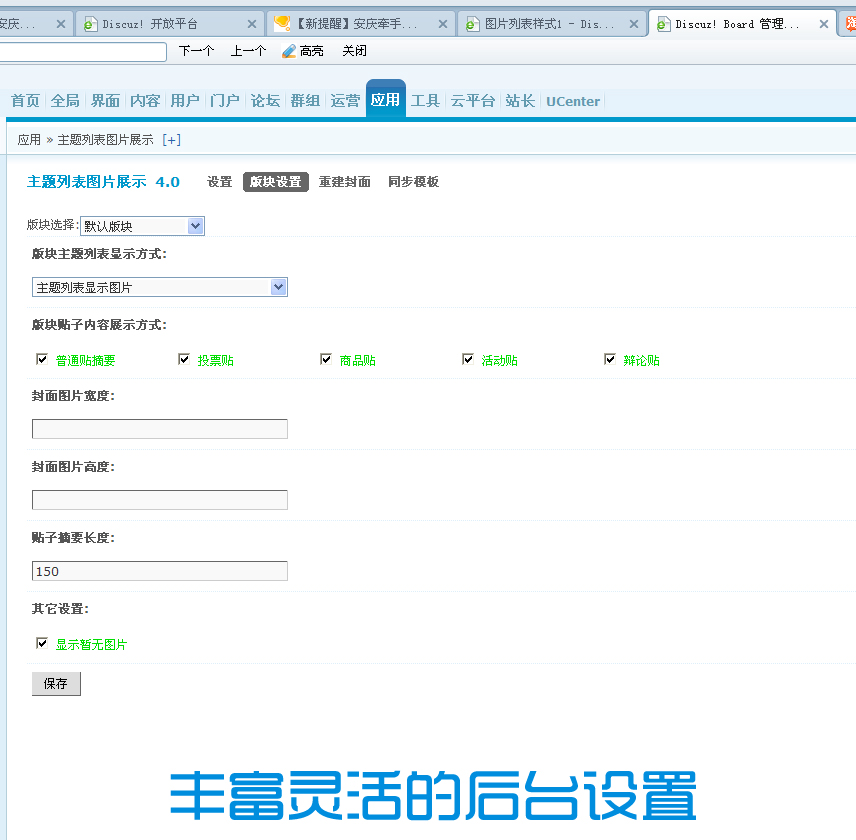Close the Discuz! Board 管理 tab
Screen dimensions: 856x840
[x=824, y=24]
